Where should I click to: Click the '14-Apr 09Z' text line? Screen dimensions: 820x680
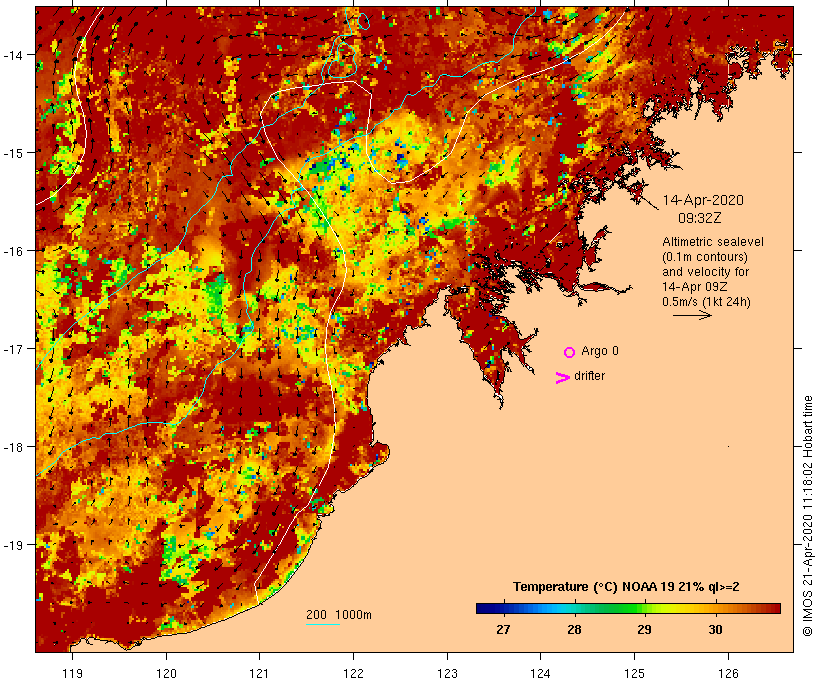pos(694,287)
